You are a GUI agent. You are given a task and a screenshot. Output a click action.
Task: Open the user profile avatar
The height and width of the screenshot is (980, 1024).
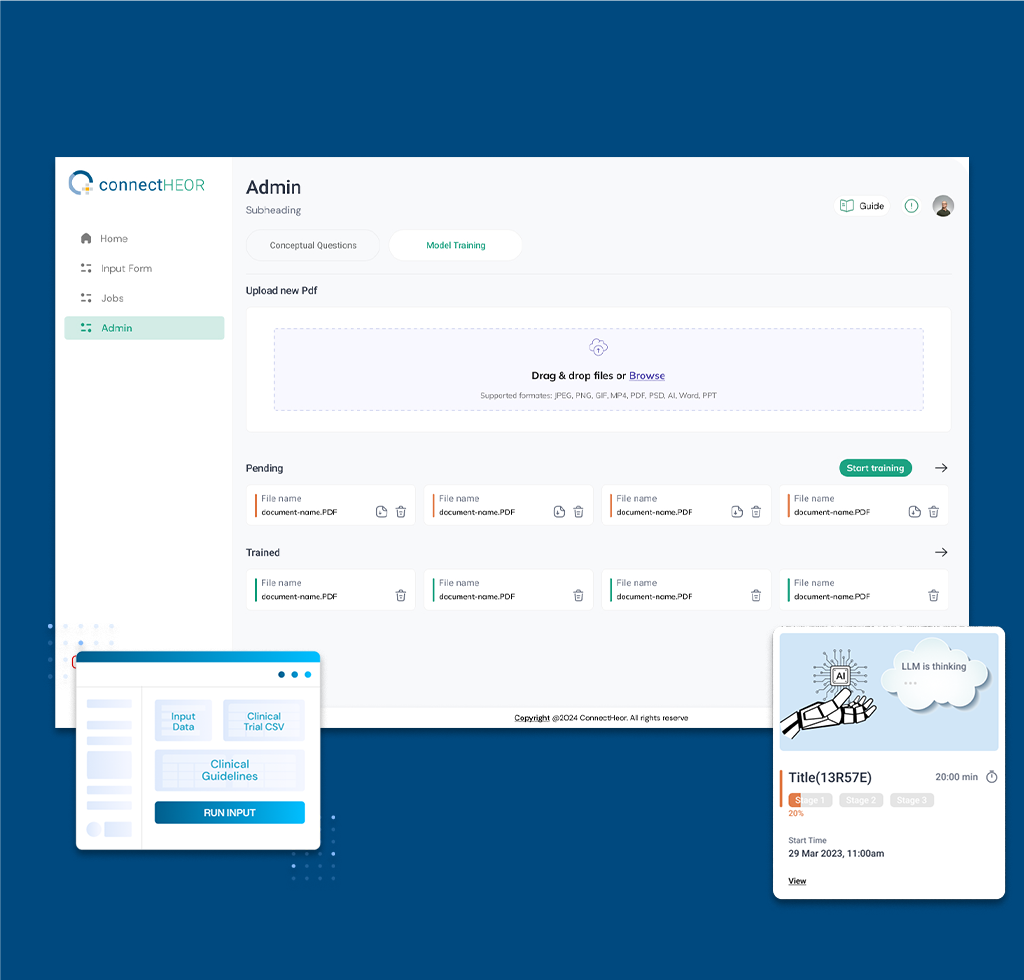(x=943, y=206)
